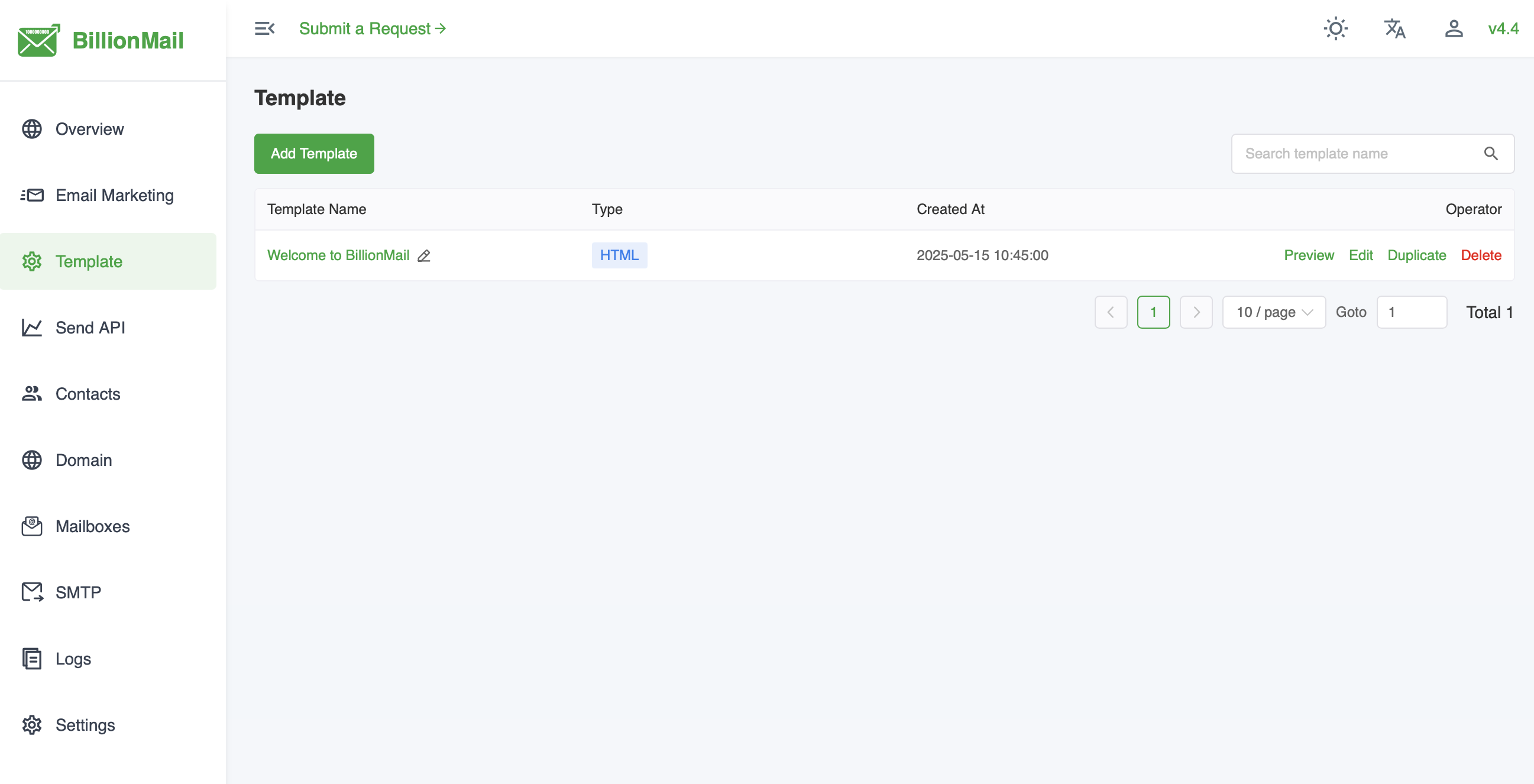Follow the 'Submit a Request' link
This screenshot has height=784, width=1534.
pyautogui.click(x=371, y=28)
